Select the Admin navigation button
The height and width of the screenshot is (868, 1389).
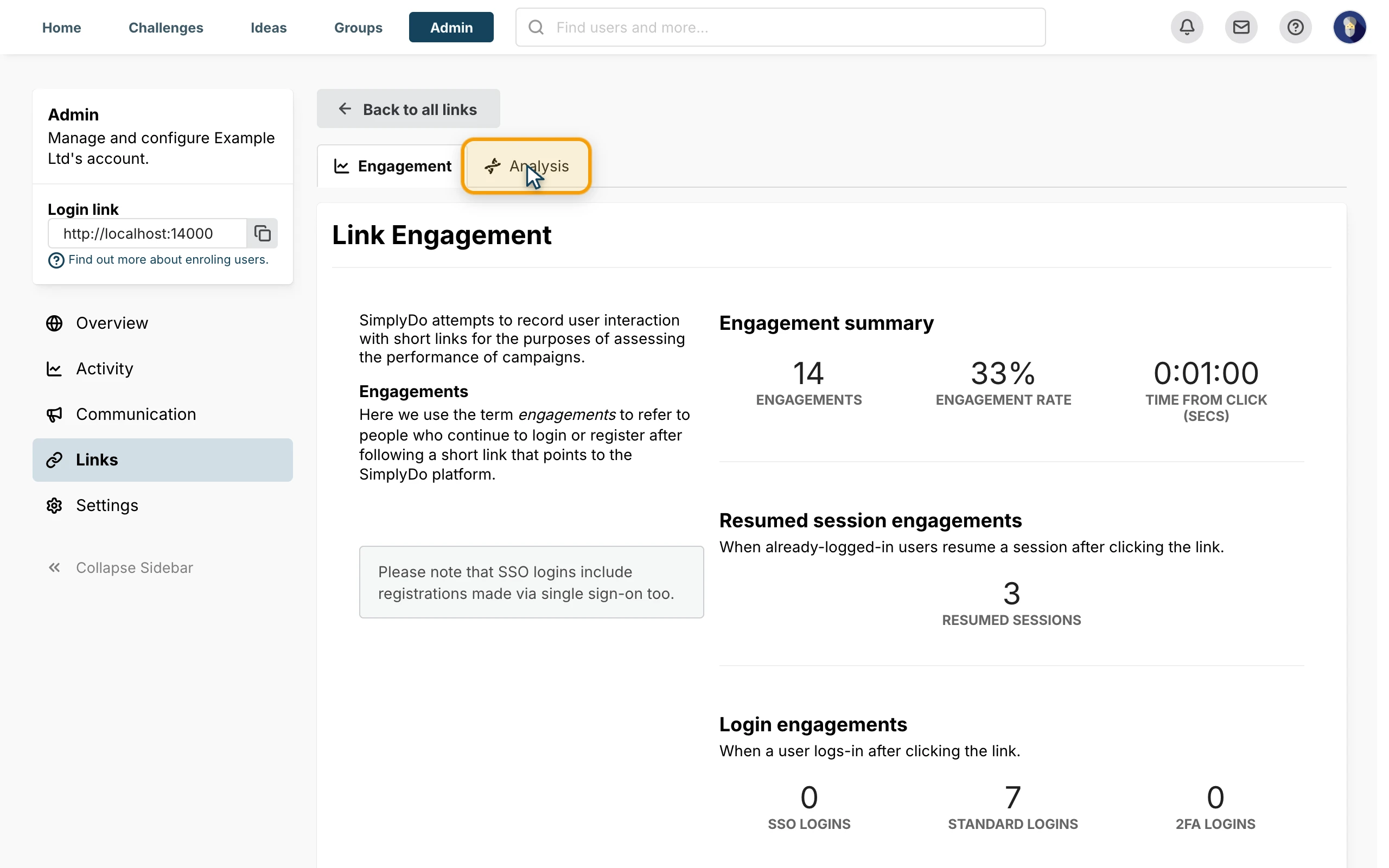pos(451,27)
